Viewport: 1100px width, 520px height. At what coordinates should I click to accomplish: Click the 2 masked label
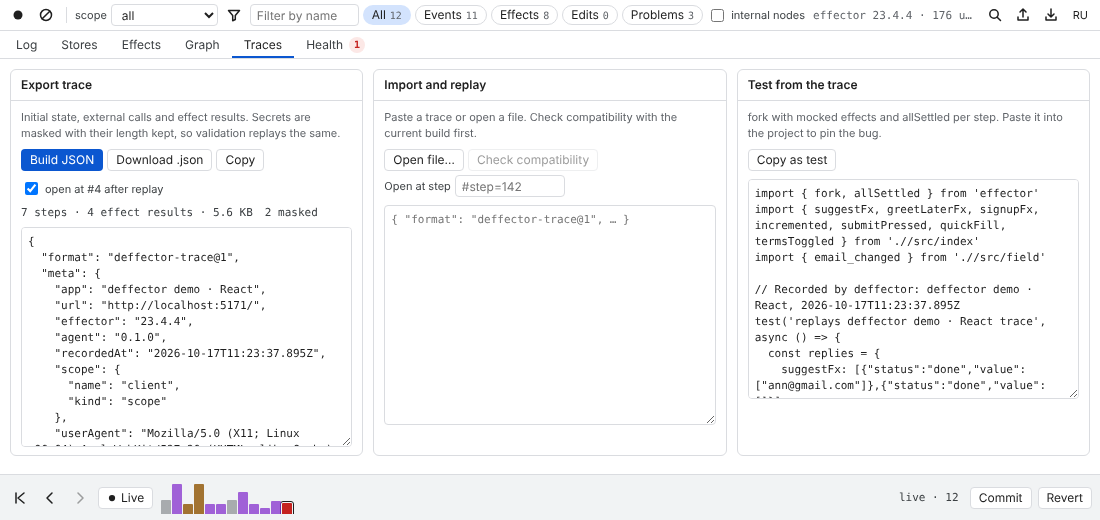(x=291, y=212)
